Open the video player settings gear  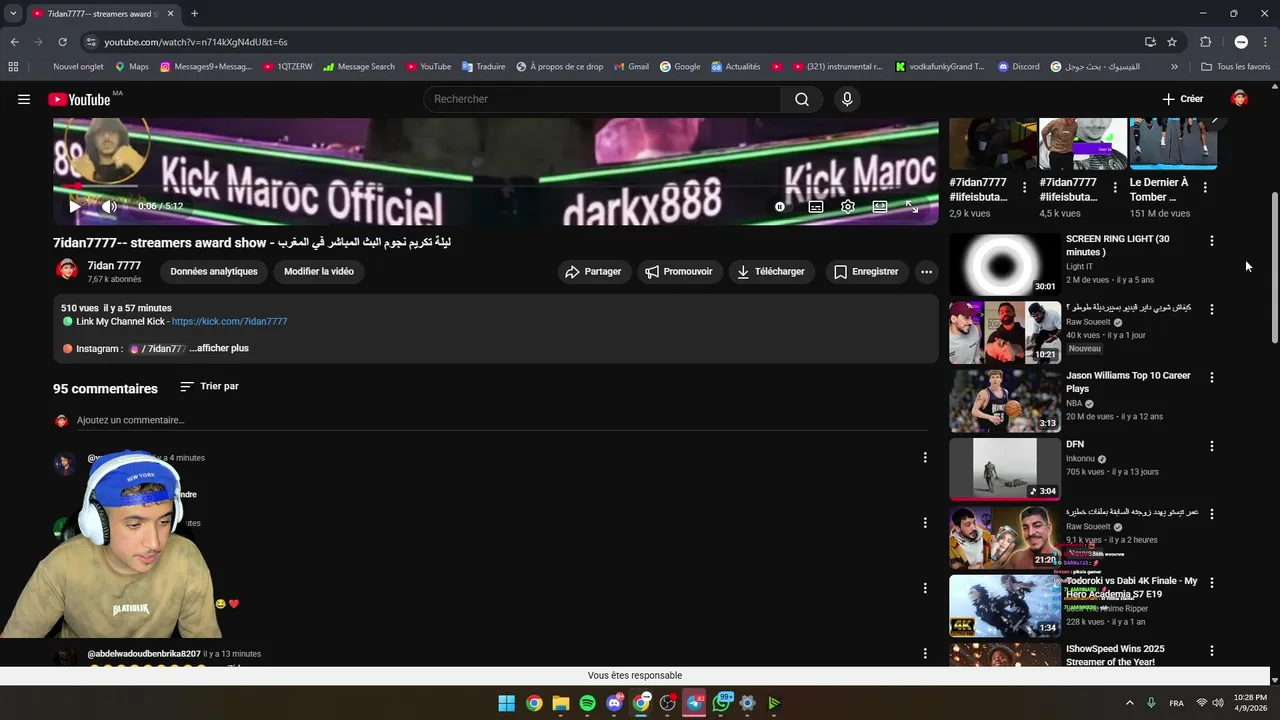tap(848, 206)
